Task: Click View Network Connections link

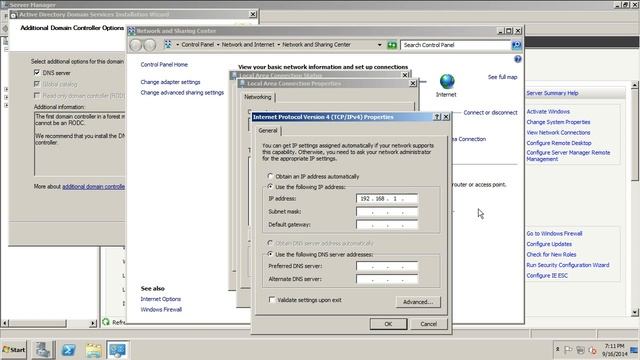Action: (558, 133)
